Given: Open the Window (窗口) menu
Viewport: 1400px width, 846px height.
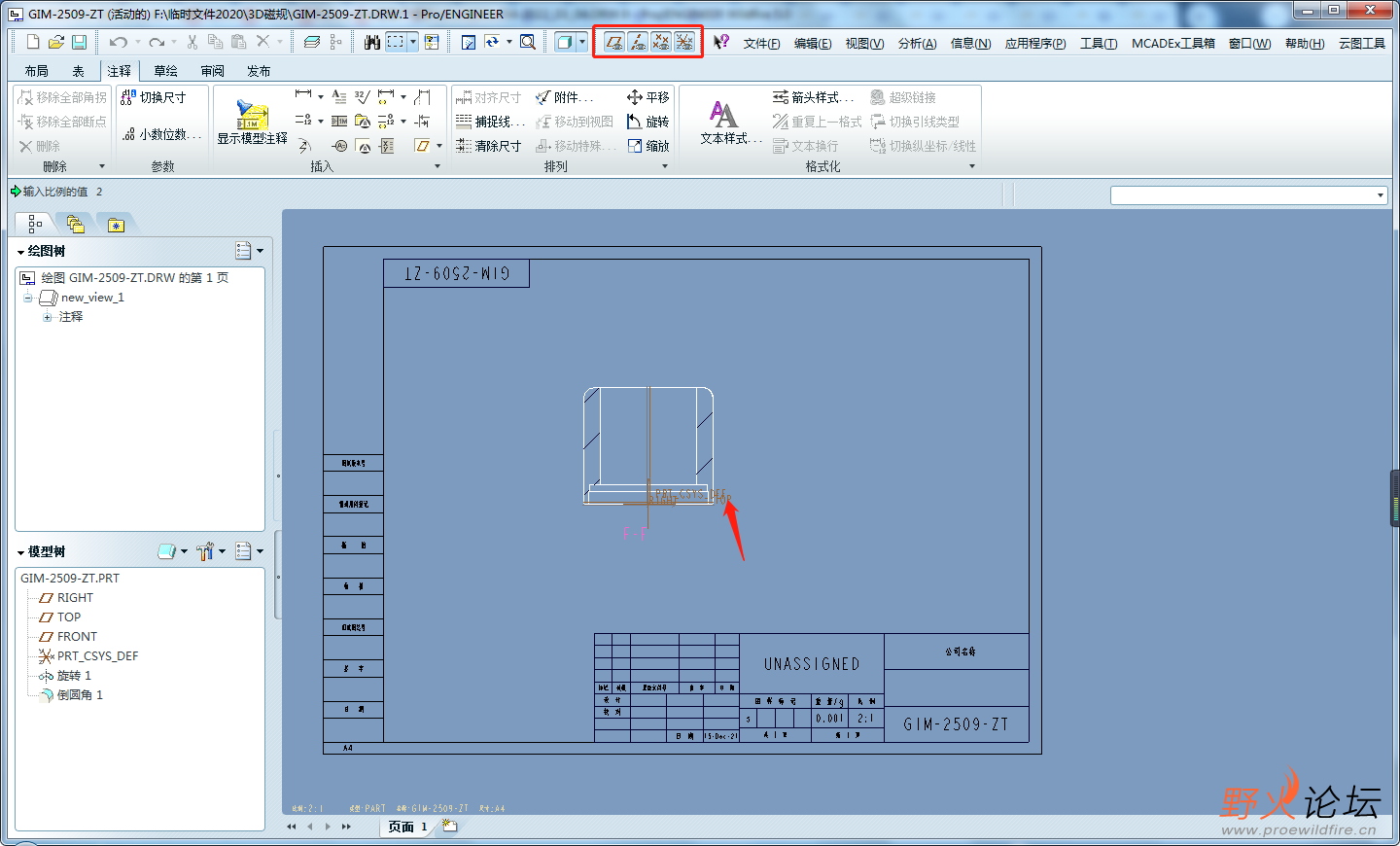Looking at the screenshot, I should click(1249, 43).
